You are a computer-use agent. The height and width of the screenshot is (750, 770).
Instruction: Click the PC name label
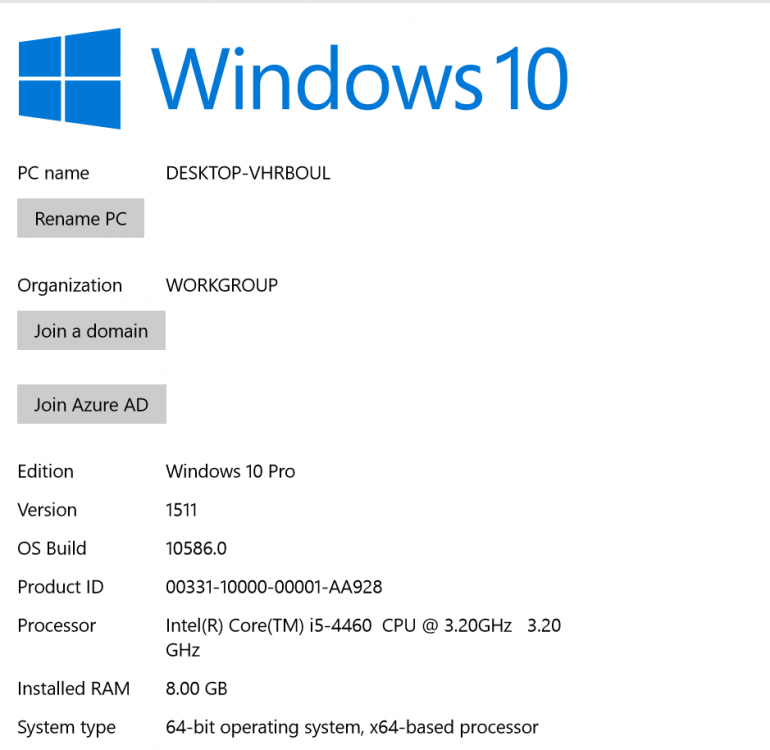tap(54, 173)
